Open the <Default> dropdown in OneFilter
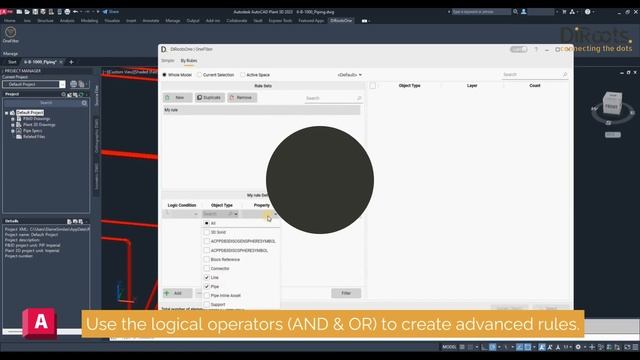 pos(349,75)
